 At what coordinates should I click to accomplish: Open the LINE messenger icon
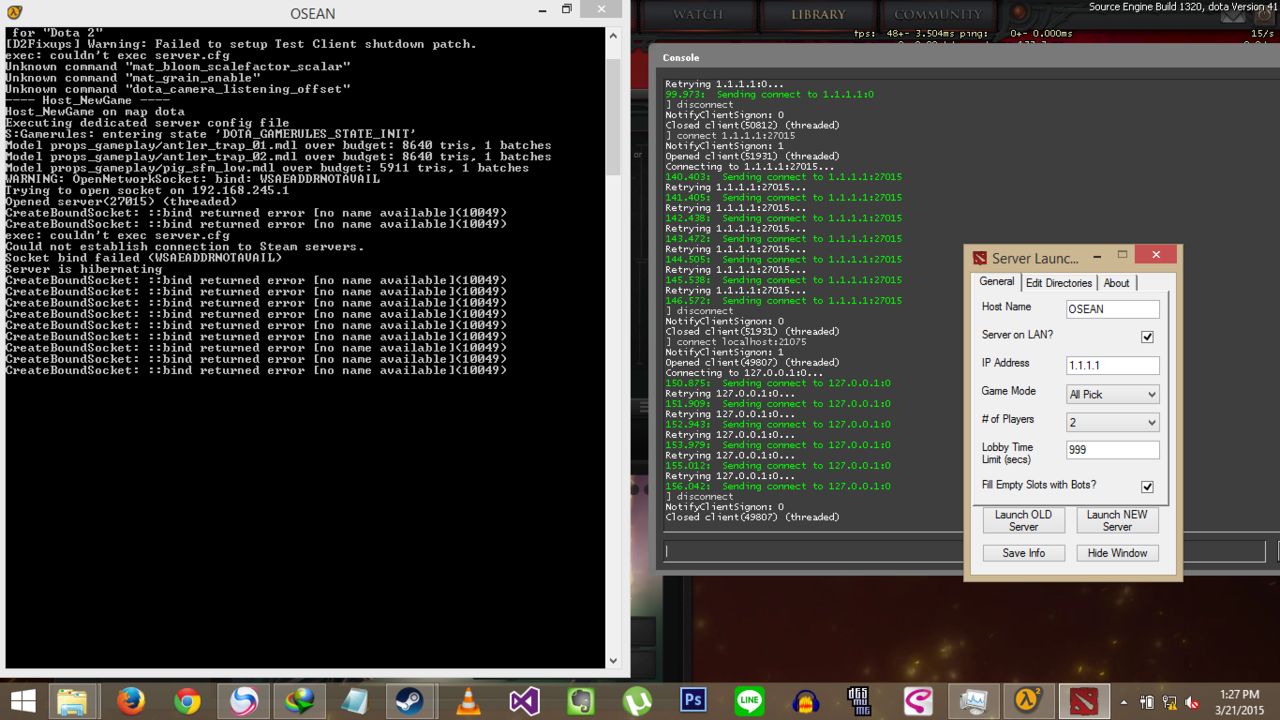tap(749, 701)
